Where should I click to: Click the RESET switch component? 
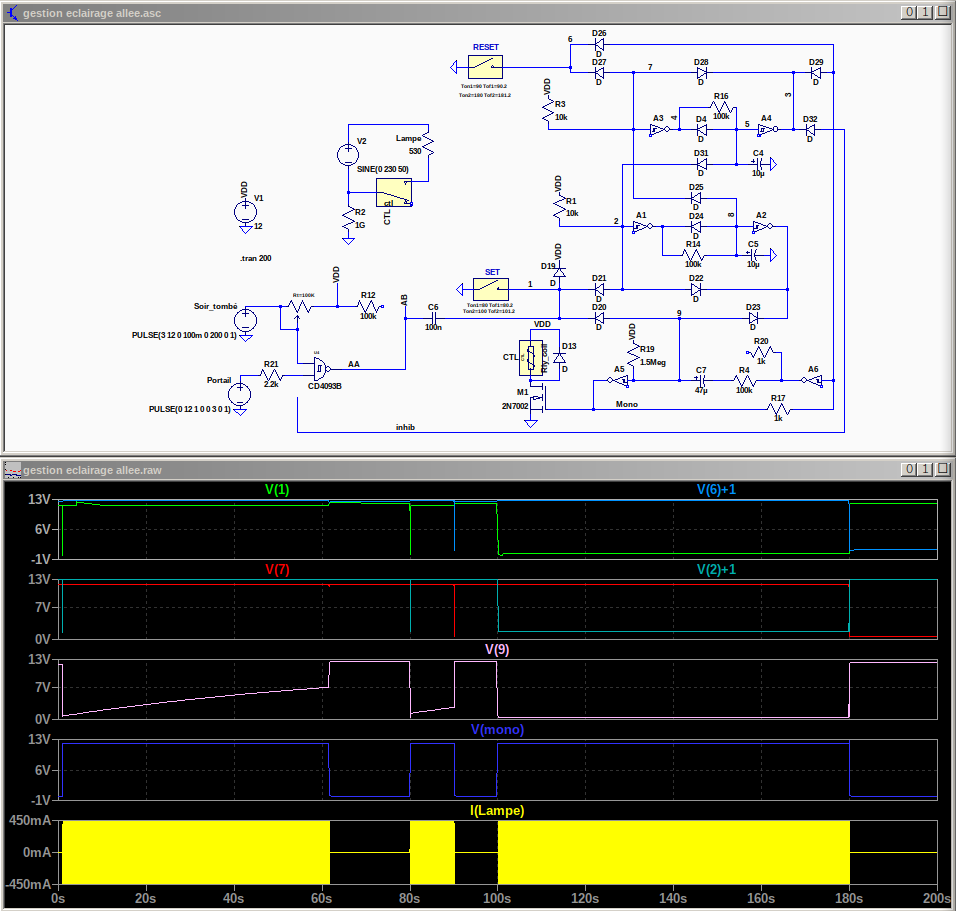(485, 67)
